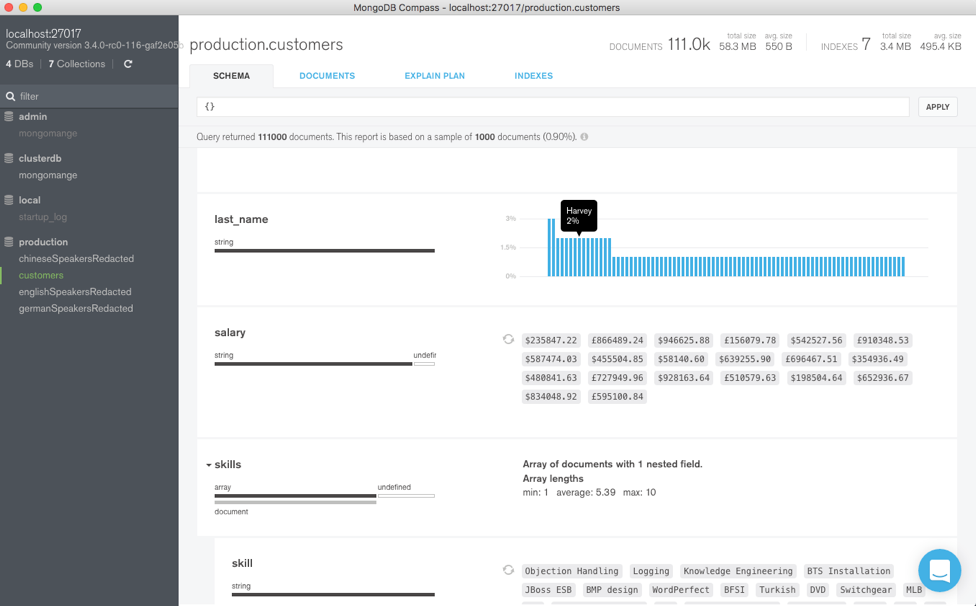This screenshot has width=976, height=606.
Task: Click the production.customers namespace title
Action: (x=266, y=45)
